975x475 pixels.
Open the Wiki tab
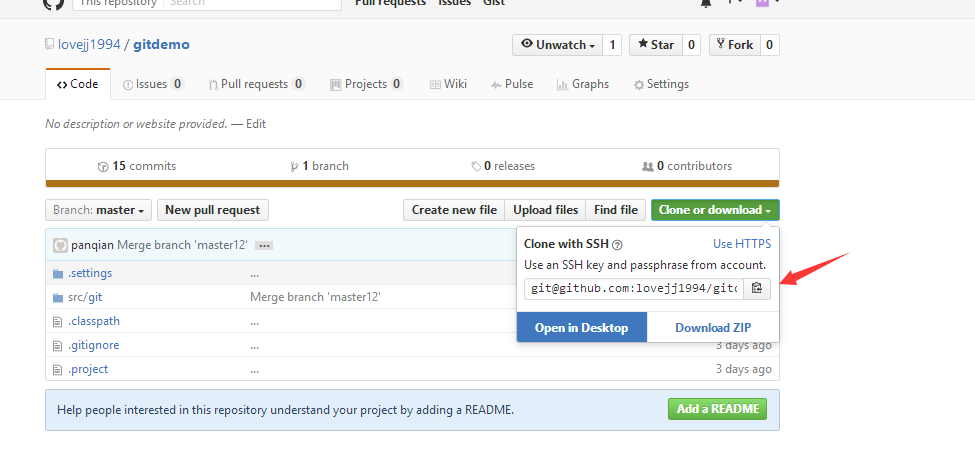[x=448, y=84]
